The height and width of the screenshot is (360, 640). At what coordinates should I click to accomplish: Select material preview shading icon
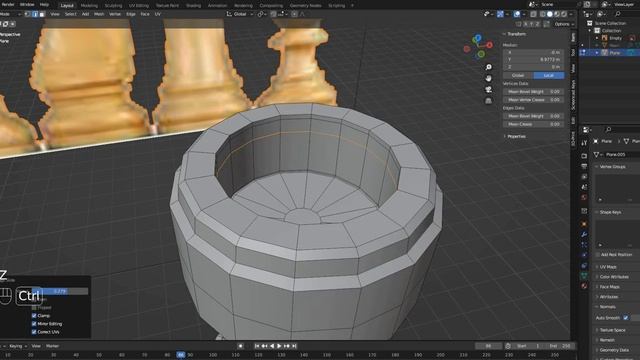pos(557,14)
